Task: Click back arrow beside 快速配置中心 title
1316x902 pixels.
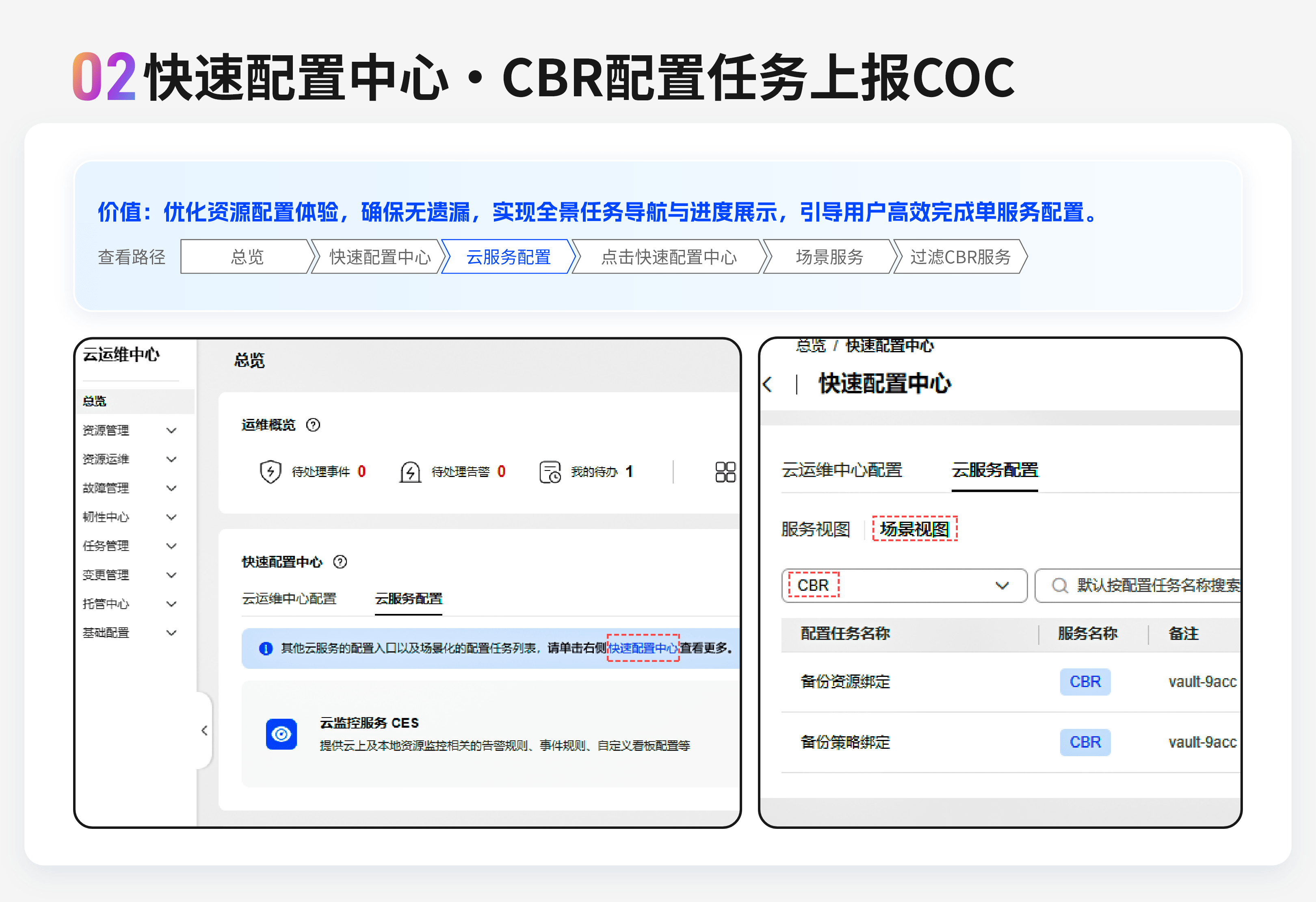Action: (768, 384)
